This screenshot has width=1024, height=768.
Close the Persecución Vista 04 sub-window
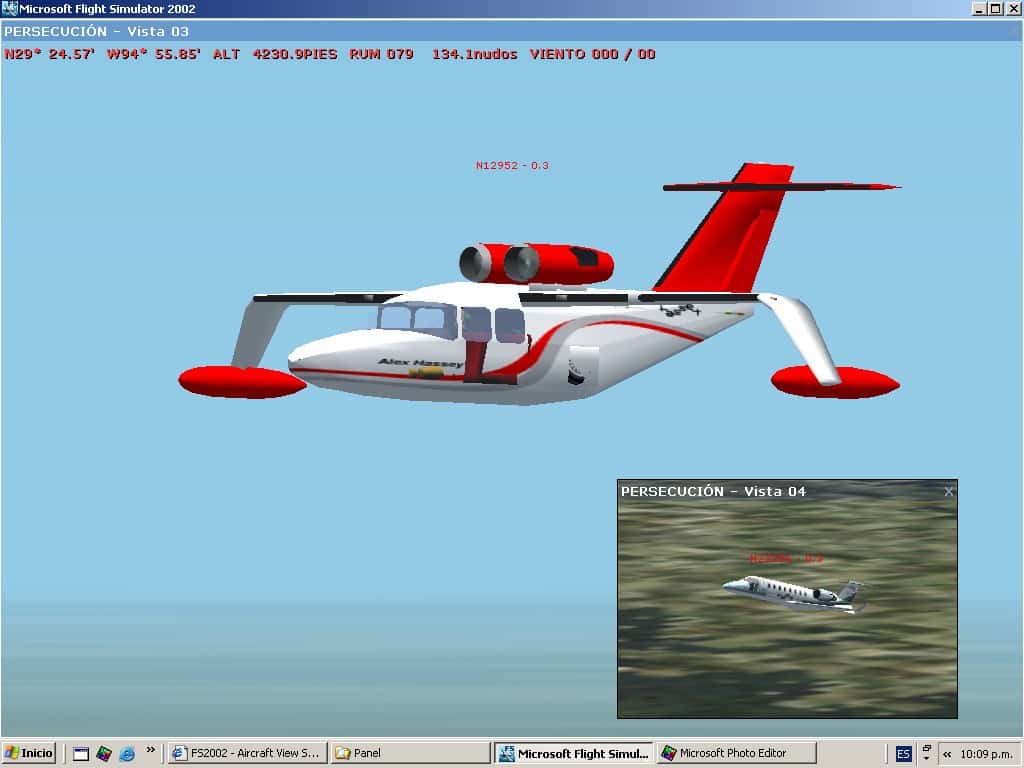(x=949, y=491)
